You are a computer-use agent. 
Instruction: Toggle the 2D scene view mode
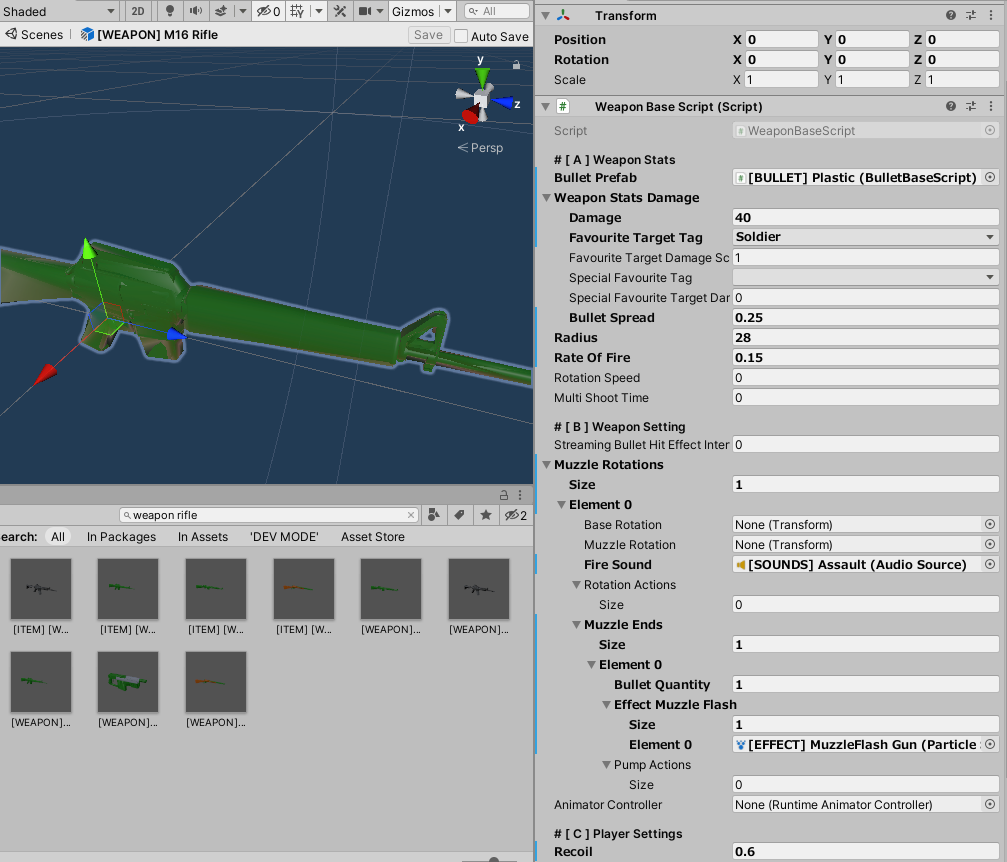pyautogui.click(x=138, y=11)
